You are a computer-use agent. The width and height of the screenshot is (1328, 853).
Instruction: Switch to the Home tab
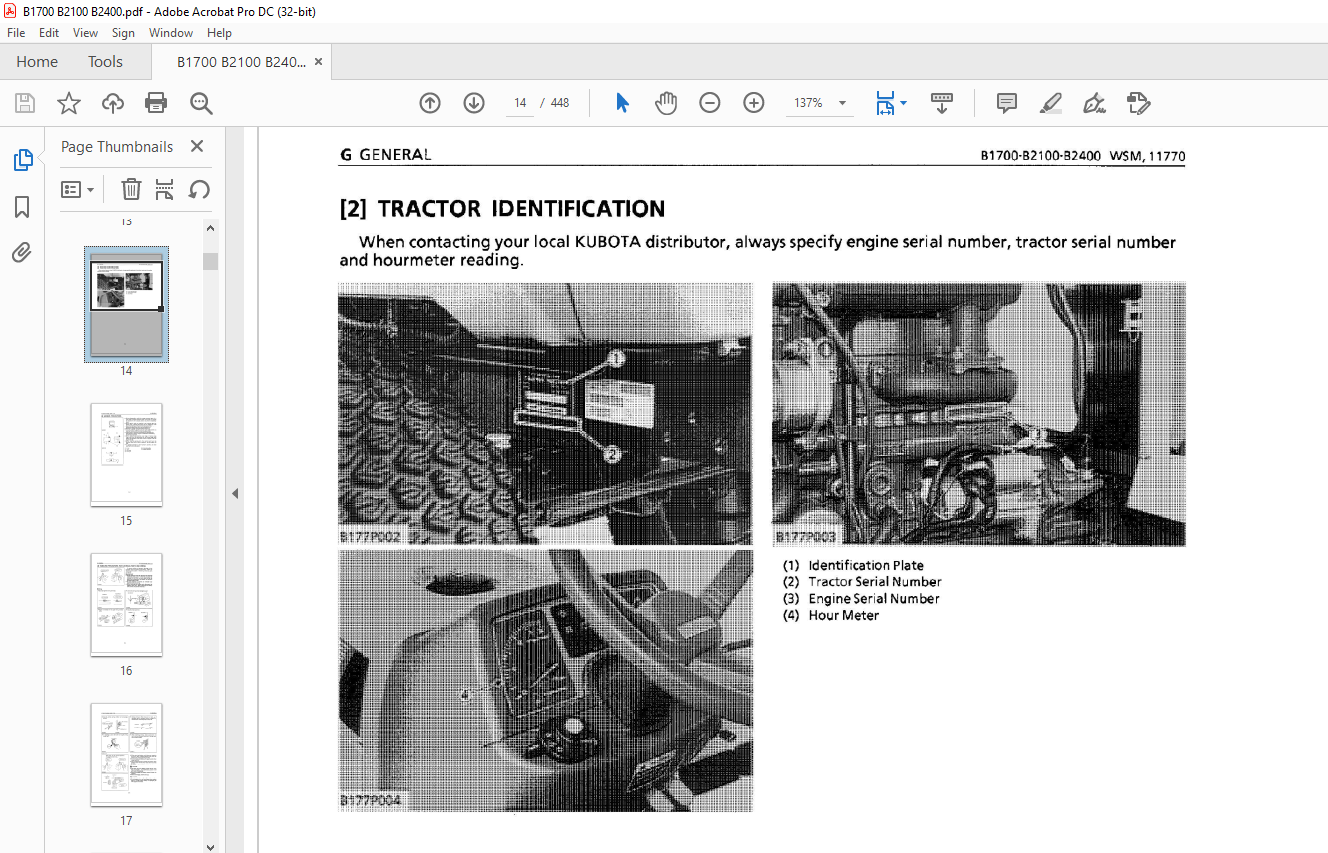tap(37, 62)
